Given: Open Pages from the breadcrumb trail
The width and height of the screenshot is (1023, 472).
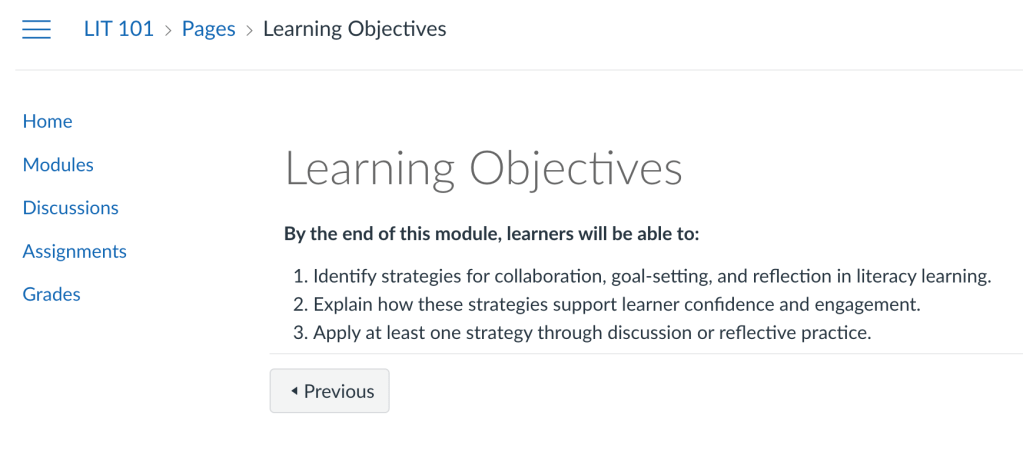Looking at the screenshot, I should click(208, 29).
